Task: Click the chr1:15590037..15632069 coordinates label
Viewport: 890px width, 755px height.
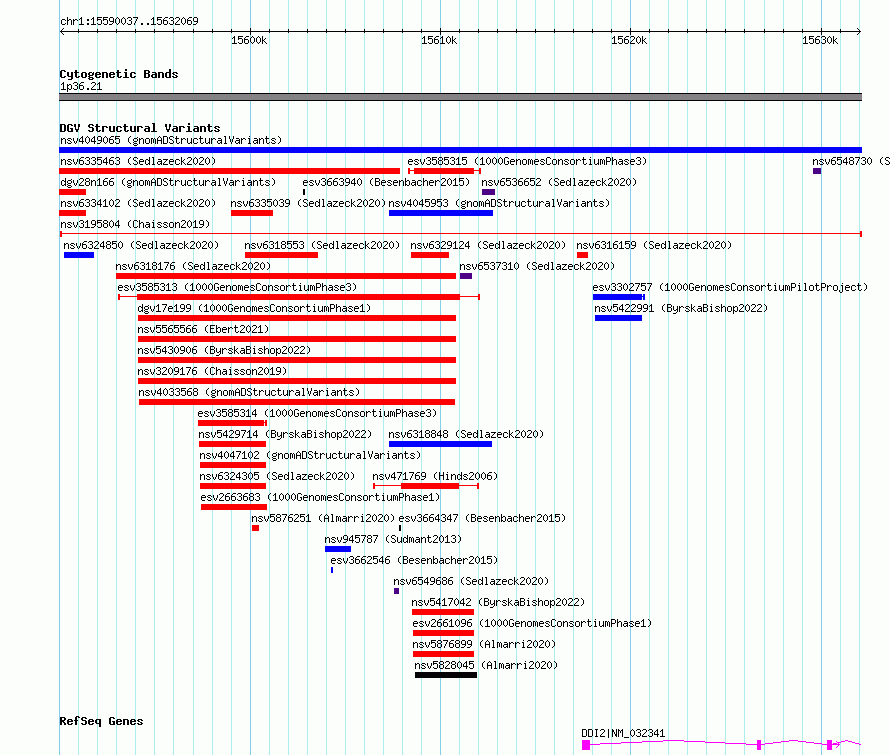Action: (x=129, y=22)
